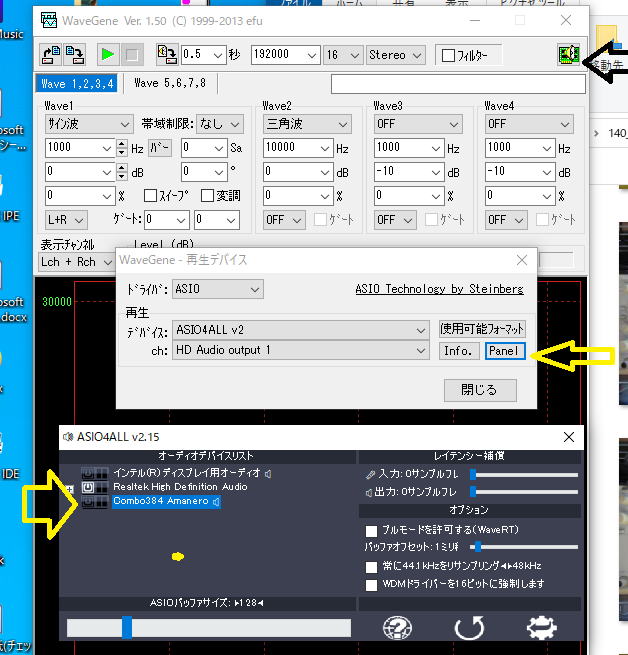Enable always resample 44.1kHz to 48kHz checkbox
Screen dimensions: 628x655
click(371, 567)
